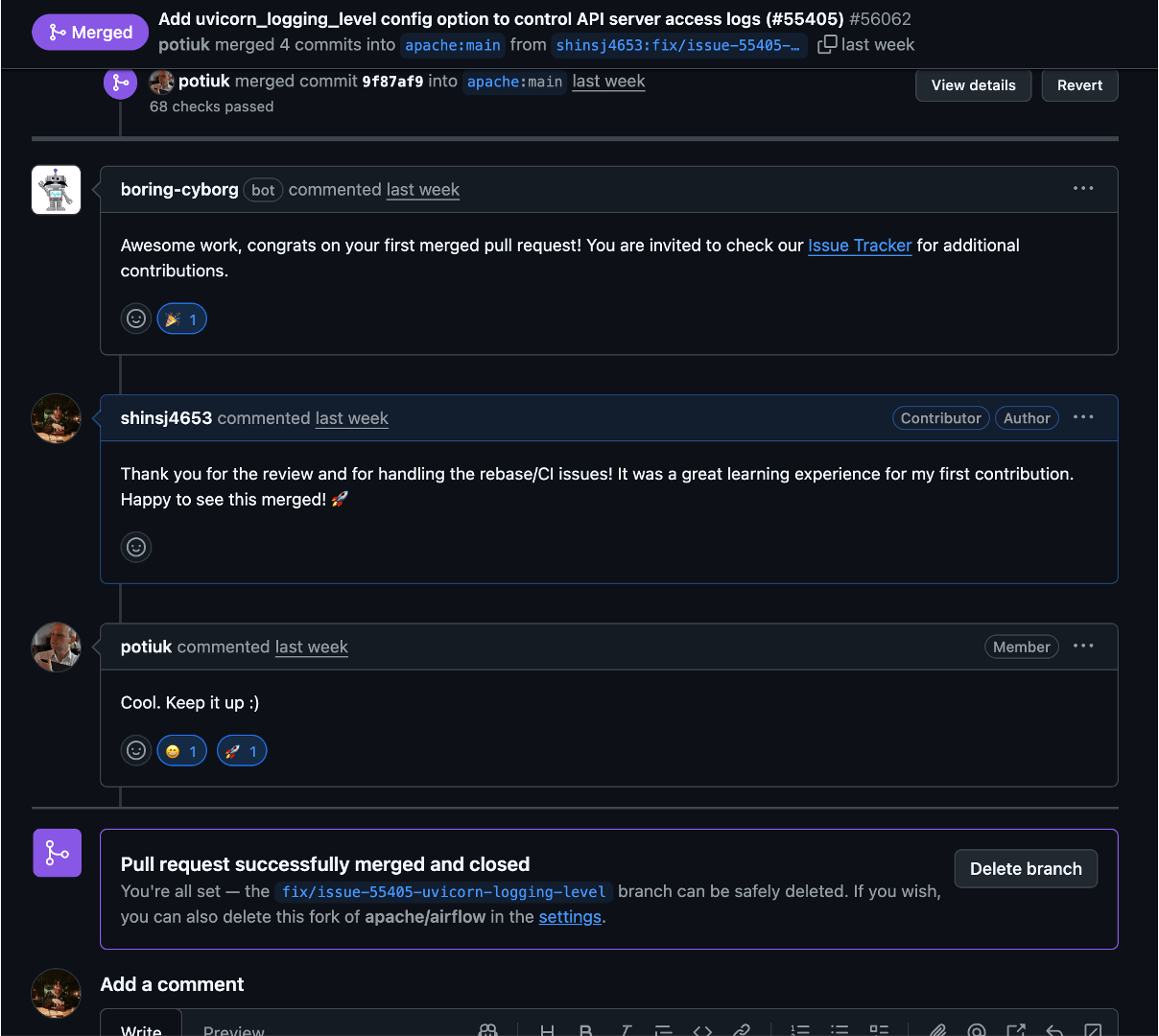Click the attach files paperclip icon
The width and height of the screenshot is (1159, 1036).
click(x=937, y=1030)
